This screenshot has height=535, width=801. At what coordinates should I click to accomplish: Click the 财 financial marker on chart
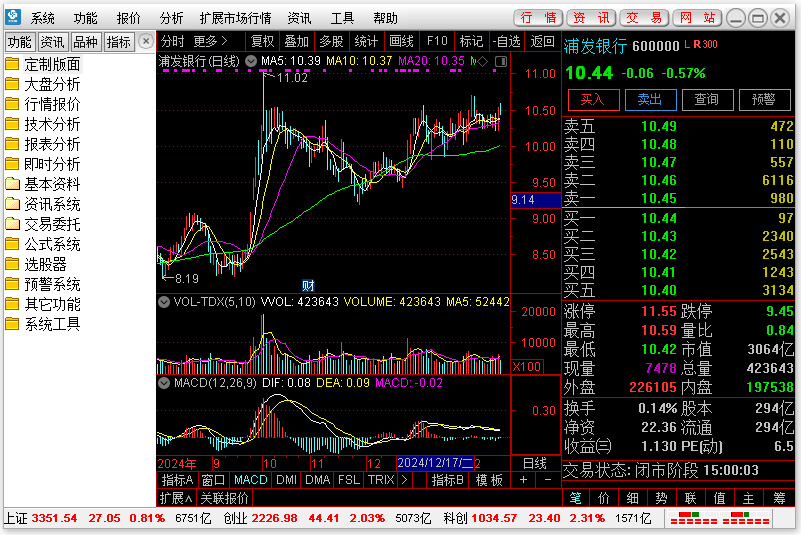(x=308, y=286)
